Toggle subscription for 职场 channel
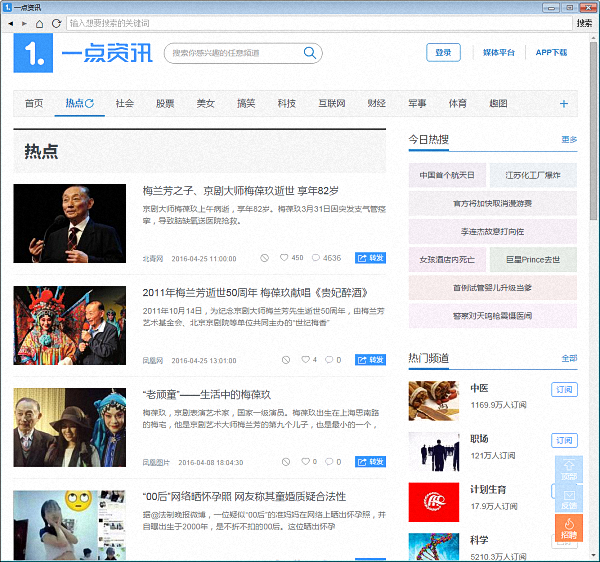Viewport: 600px width, 562px height. click(x=564, y=440)
